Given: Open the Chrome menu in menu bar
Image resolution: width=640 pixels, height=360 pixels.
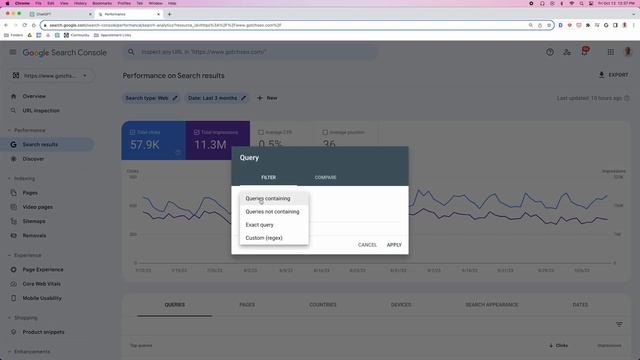Looking at the screenshot, I should (x=22, y=3).
